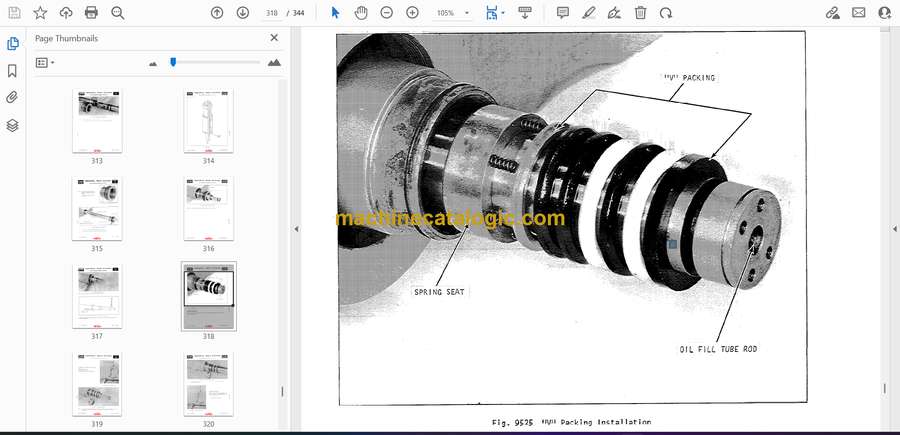900x435 pixels.
Task: Click the thumbnail size slider handle
Action: 173,62
